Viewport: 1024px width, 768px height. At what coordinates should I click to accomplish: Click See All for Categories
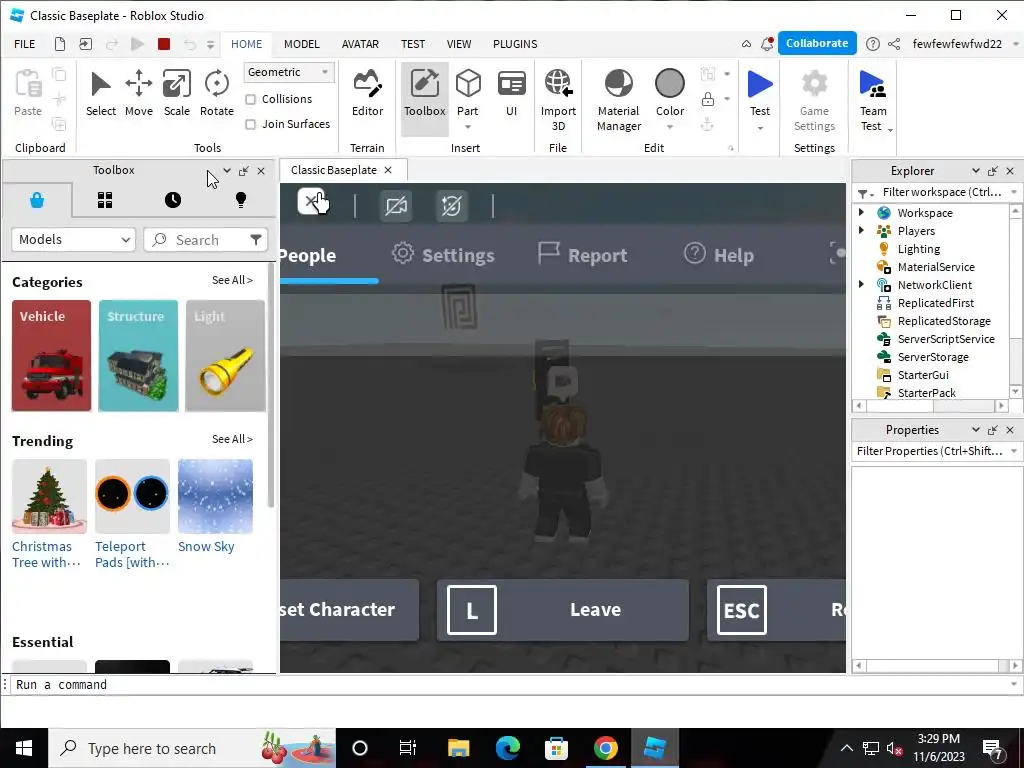232,280
